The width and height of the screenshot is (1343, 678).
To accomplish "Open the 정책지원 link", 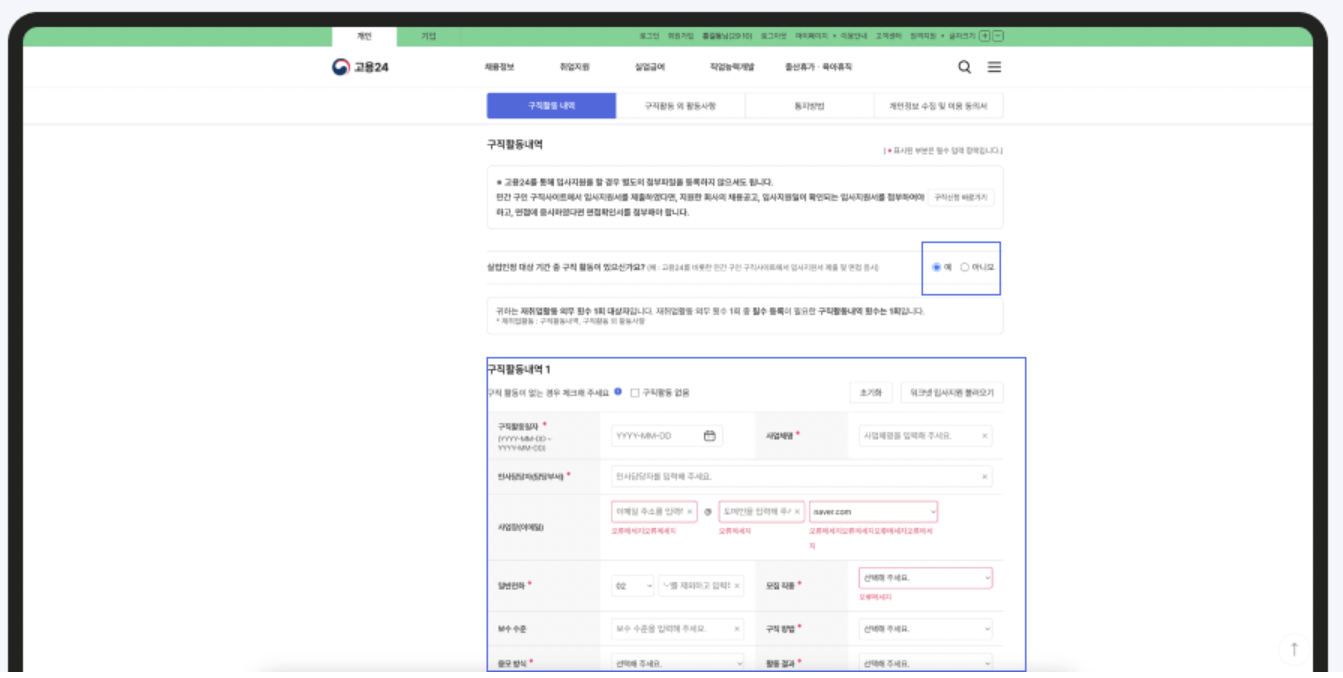I will tap(923, 36).
